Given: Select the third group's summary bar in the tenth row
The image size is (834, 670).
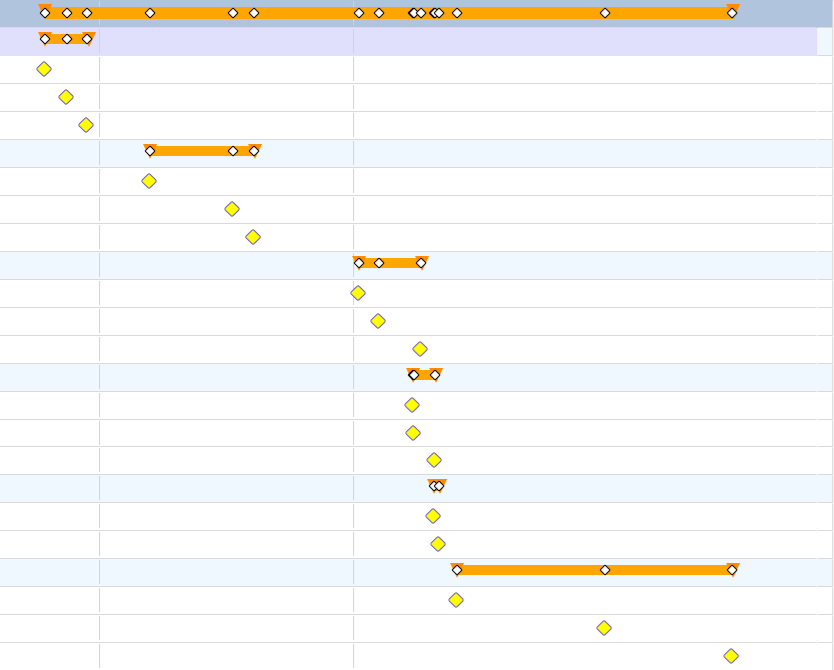Looking at the screenshot, I should click(x=390, y=263).
